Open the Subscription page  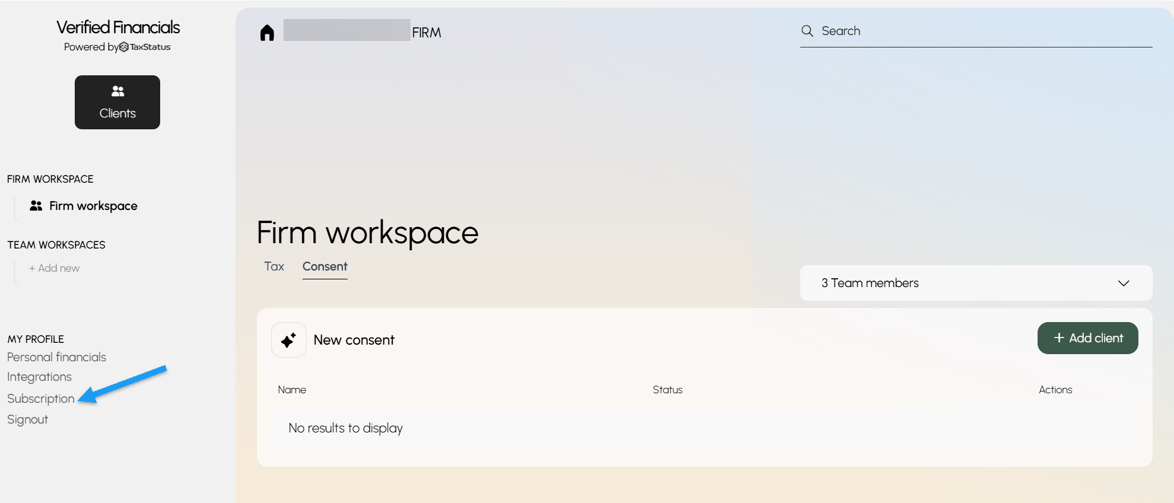[x=41, y=398]
